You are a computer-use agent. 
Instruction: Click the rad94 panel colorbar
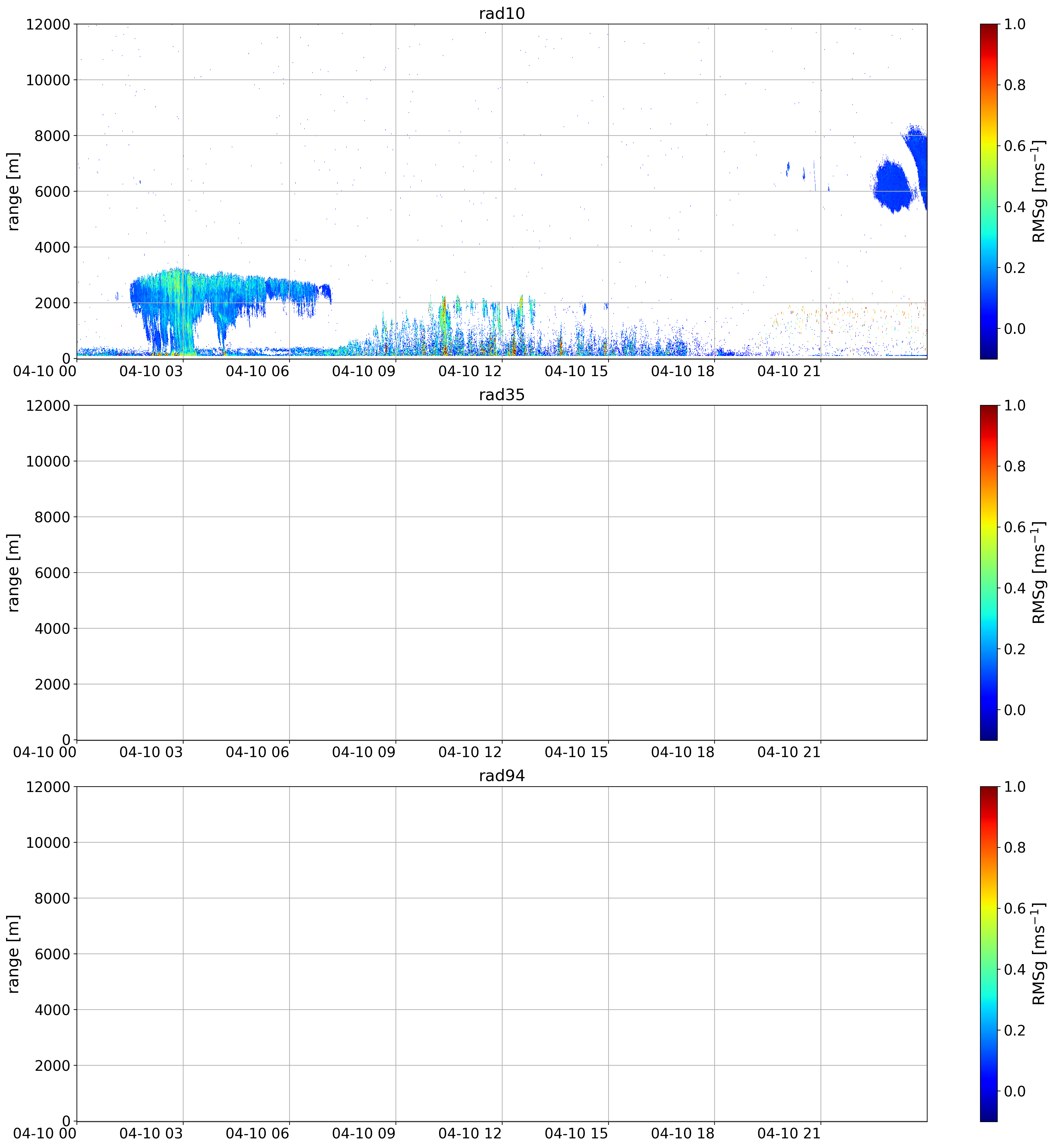click(989, 954)
